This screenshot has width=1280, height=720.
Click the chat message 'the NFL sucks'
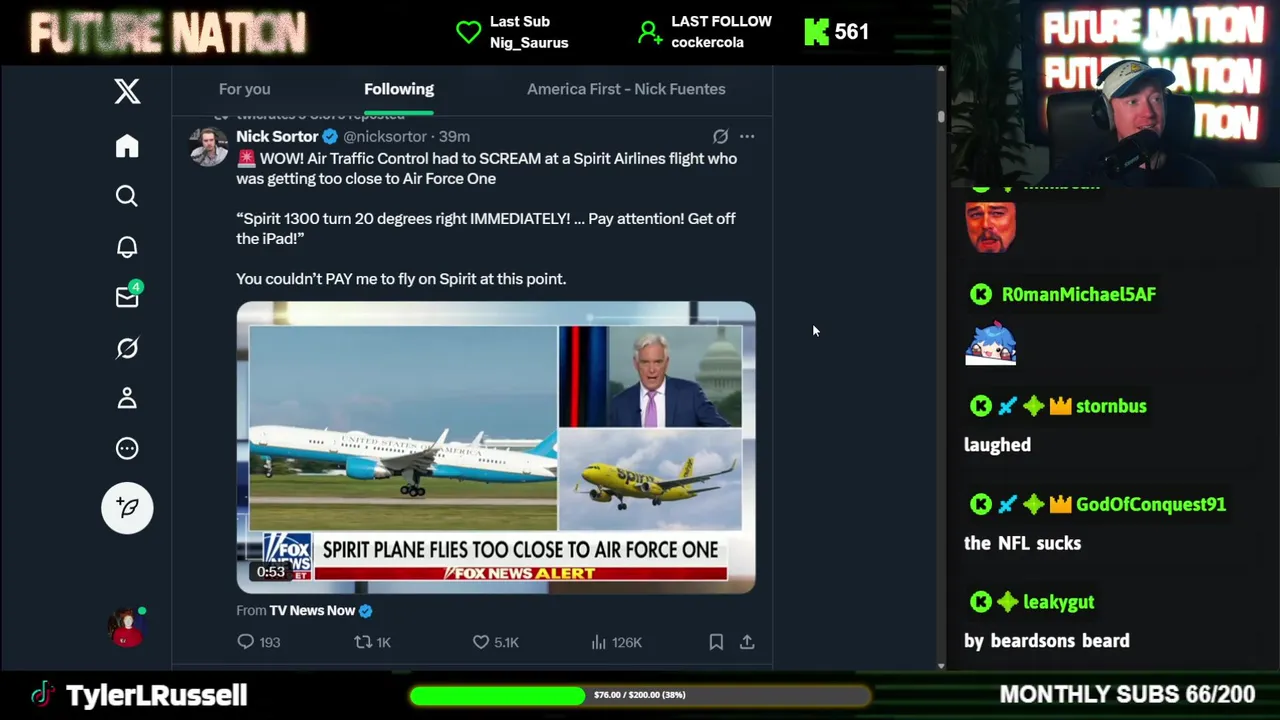click(1022, 543)
